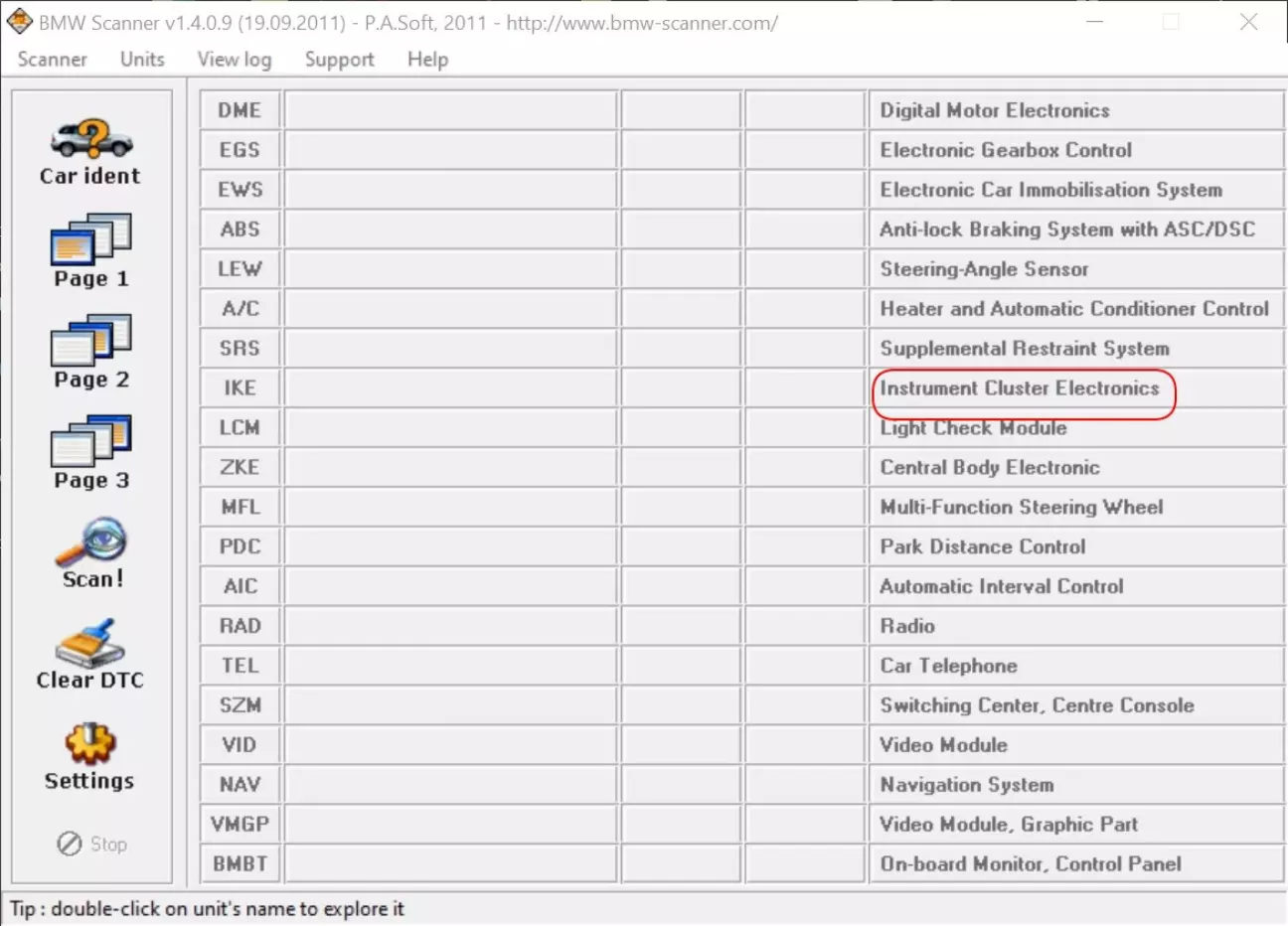Select the IKE unit button

[x=240, y=387]
